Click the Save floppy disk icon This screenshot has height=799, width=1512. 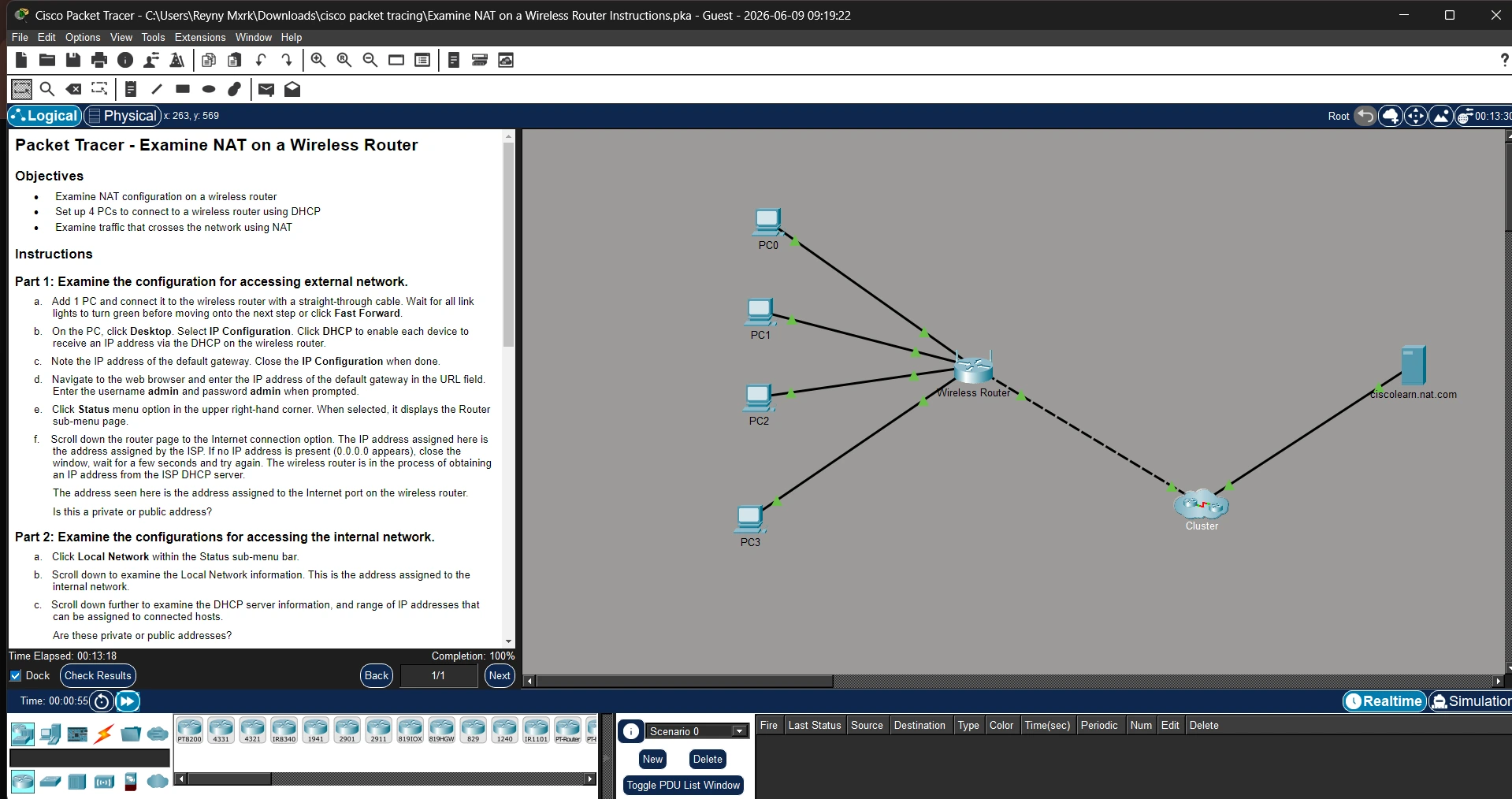point(73,60)
